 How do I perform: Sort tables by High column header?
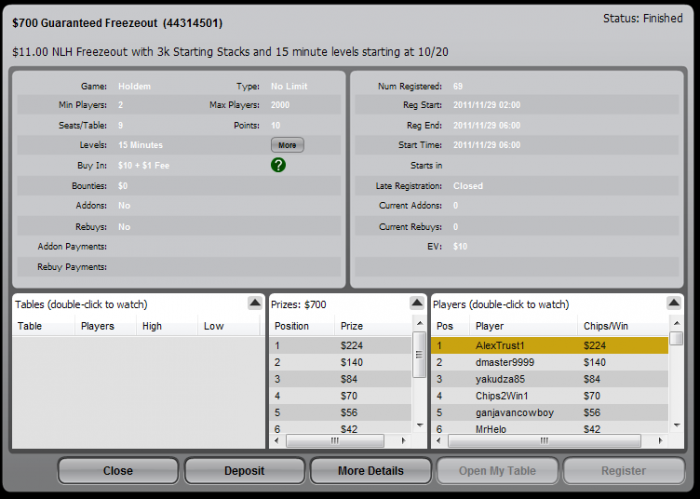coord(167,326)
